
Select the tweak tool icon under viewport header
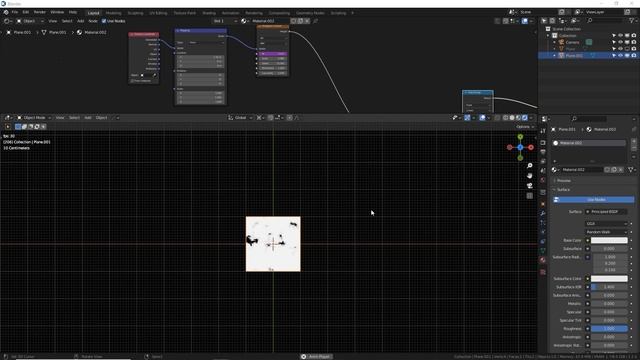(7, 127)
